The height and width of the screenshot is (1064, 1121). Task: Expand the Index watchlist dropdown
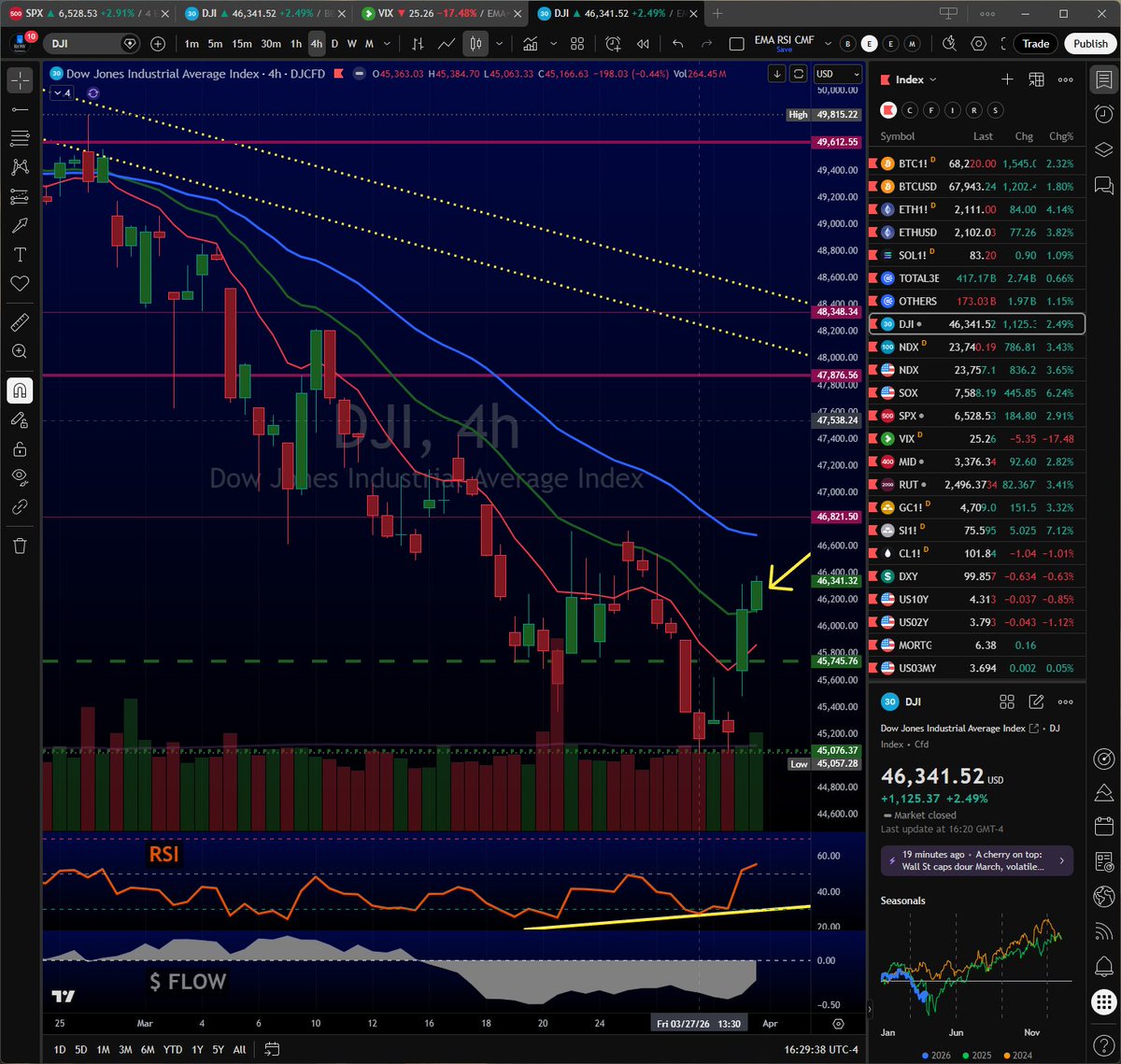click(x=932, y=80)
